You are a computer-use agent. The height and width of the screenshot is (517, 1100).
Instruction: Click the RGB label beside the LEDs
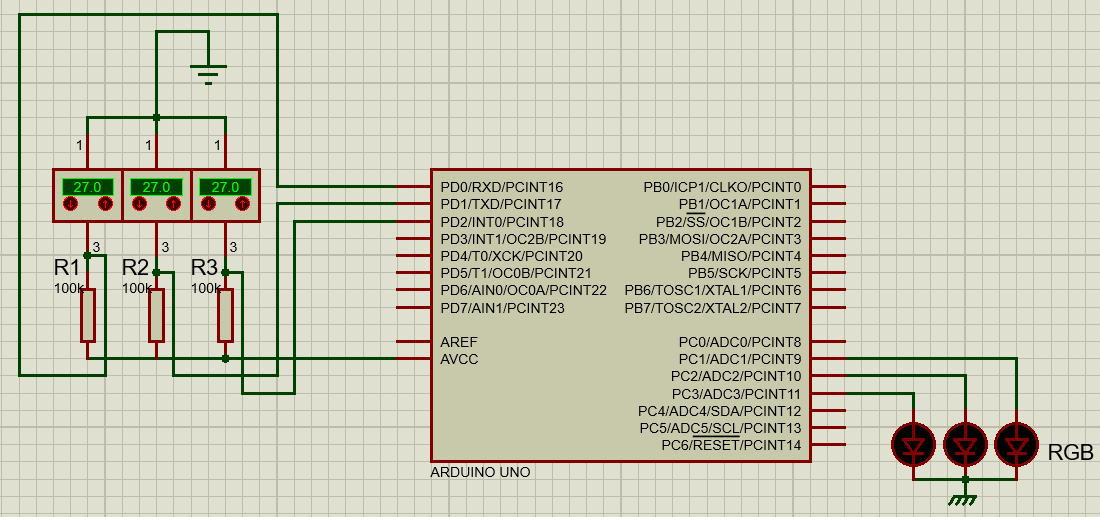1071,452
